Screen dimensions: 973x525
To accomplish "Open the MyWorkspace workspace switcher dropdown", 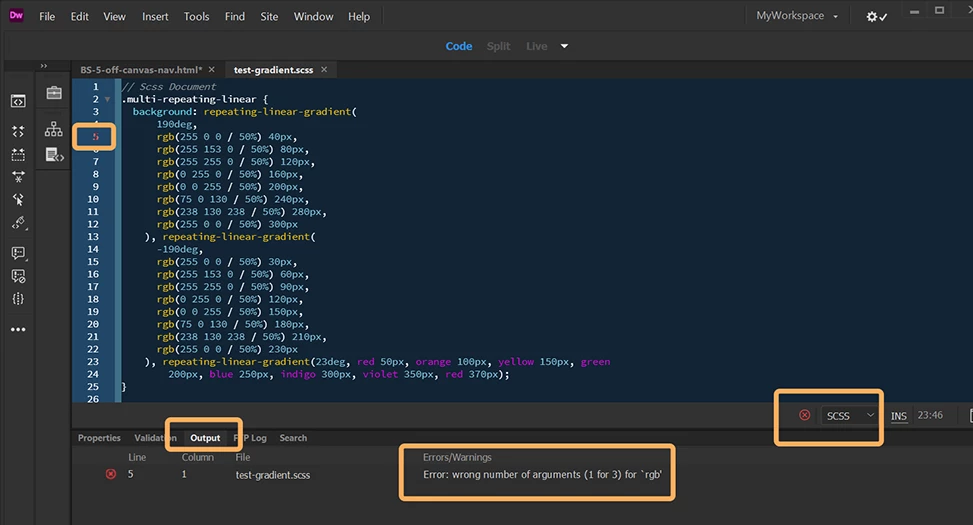I will [797, 16].
